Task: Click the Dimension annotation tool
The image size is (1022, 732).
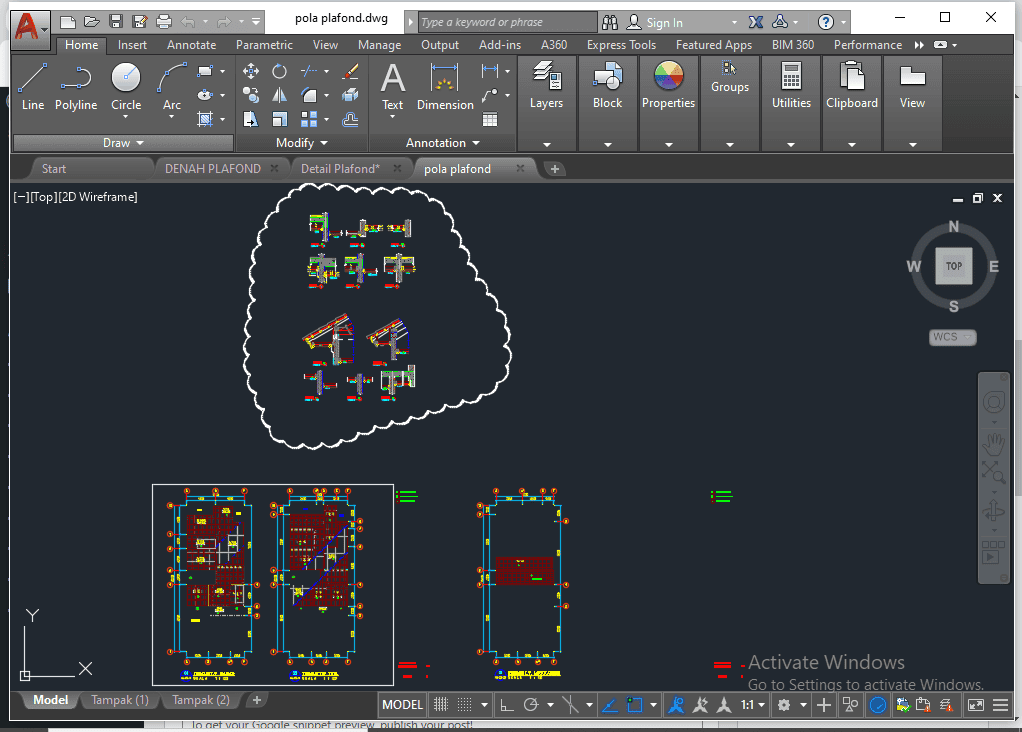Action: coord(445,86)
